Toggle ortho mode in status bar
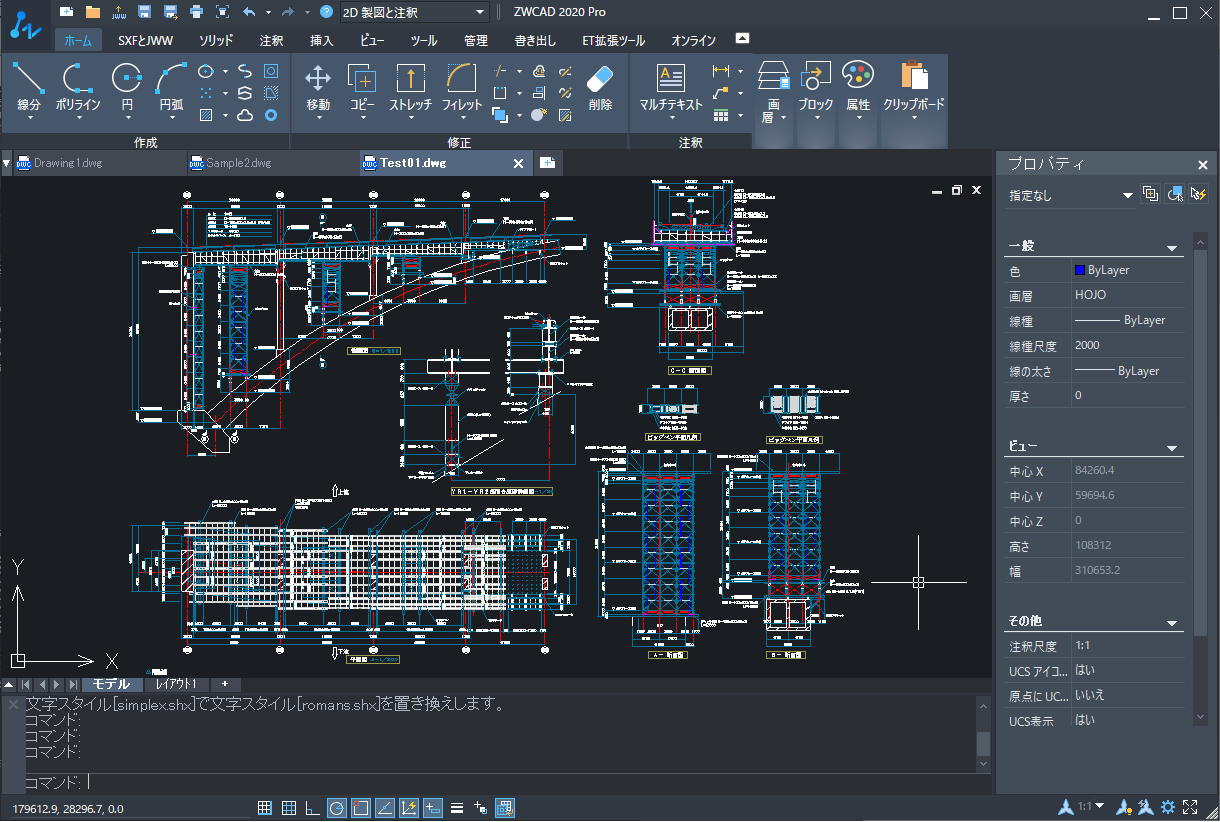Image resolution: width=1220 pixels, height=822 pixels. [312, 808]
